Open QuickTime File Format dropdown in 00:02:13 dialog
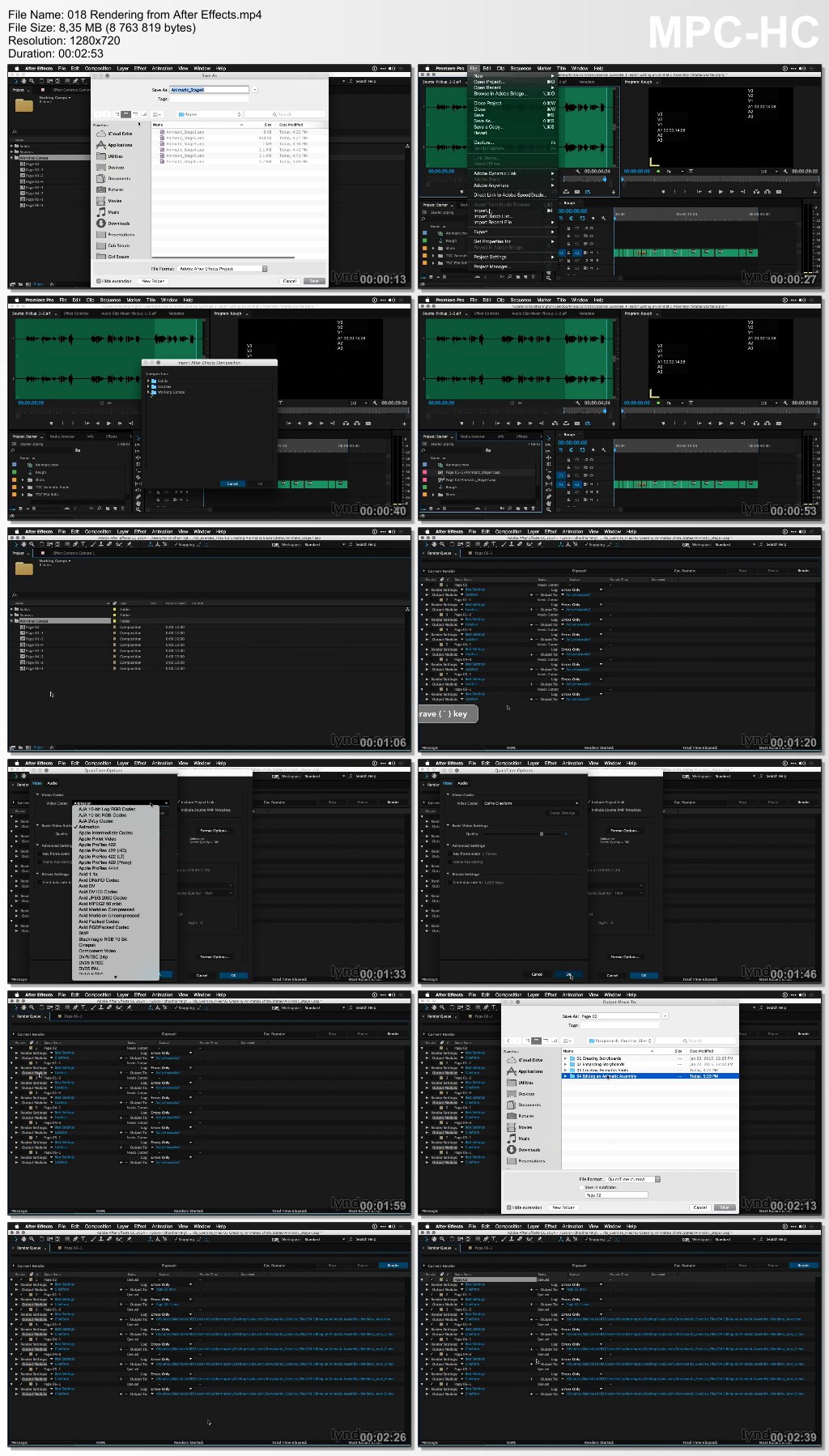This screenshot has width=829, height=1456. [x=633, y=1179]
